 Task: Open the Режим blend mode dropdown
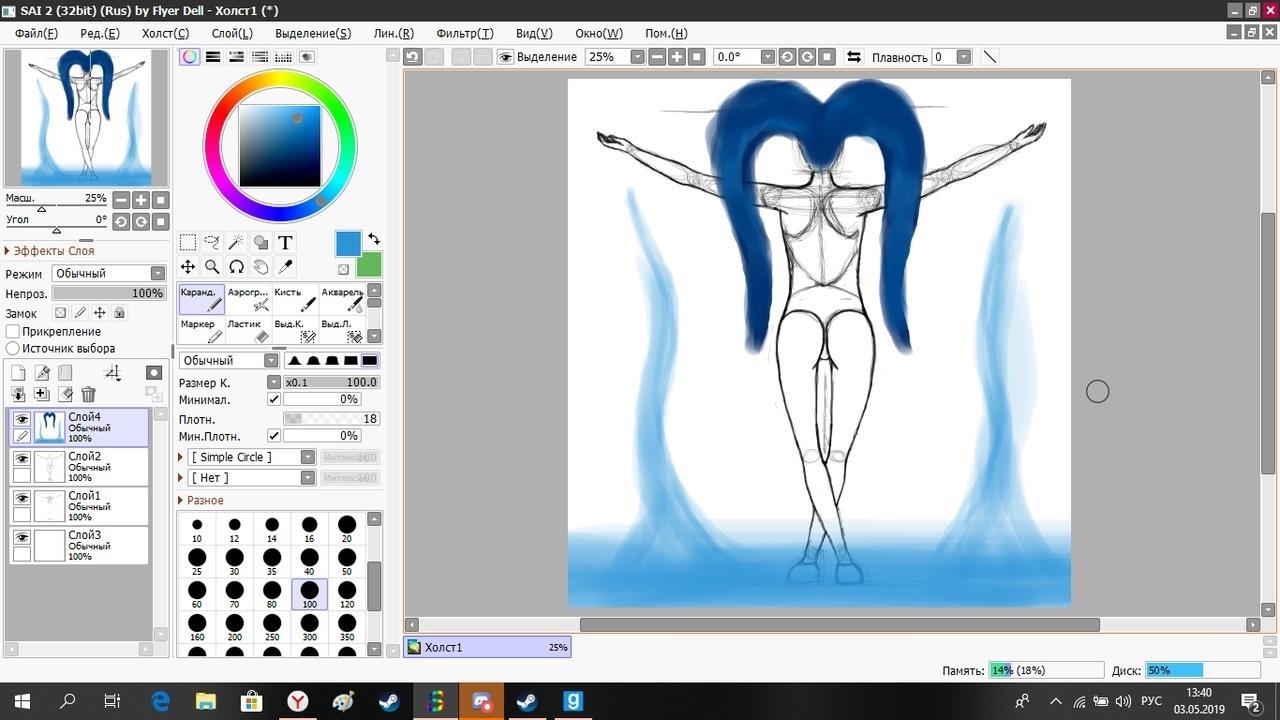coord(109,273)
